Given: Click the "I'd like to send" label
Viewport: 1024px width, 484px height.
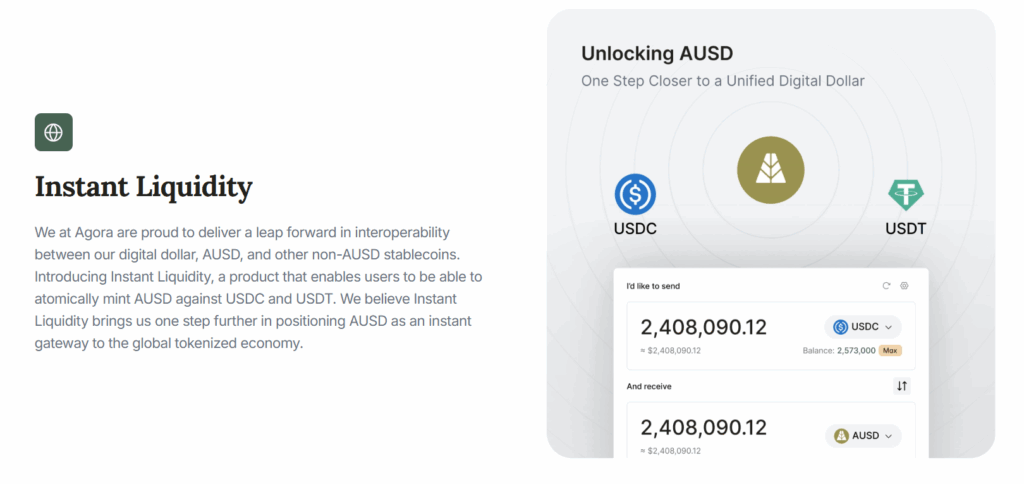Looking at the screenshot, I should tap(653, 287).
